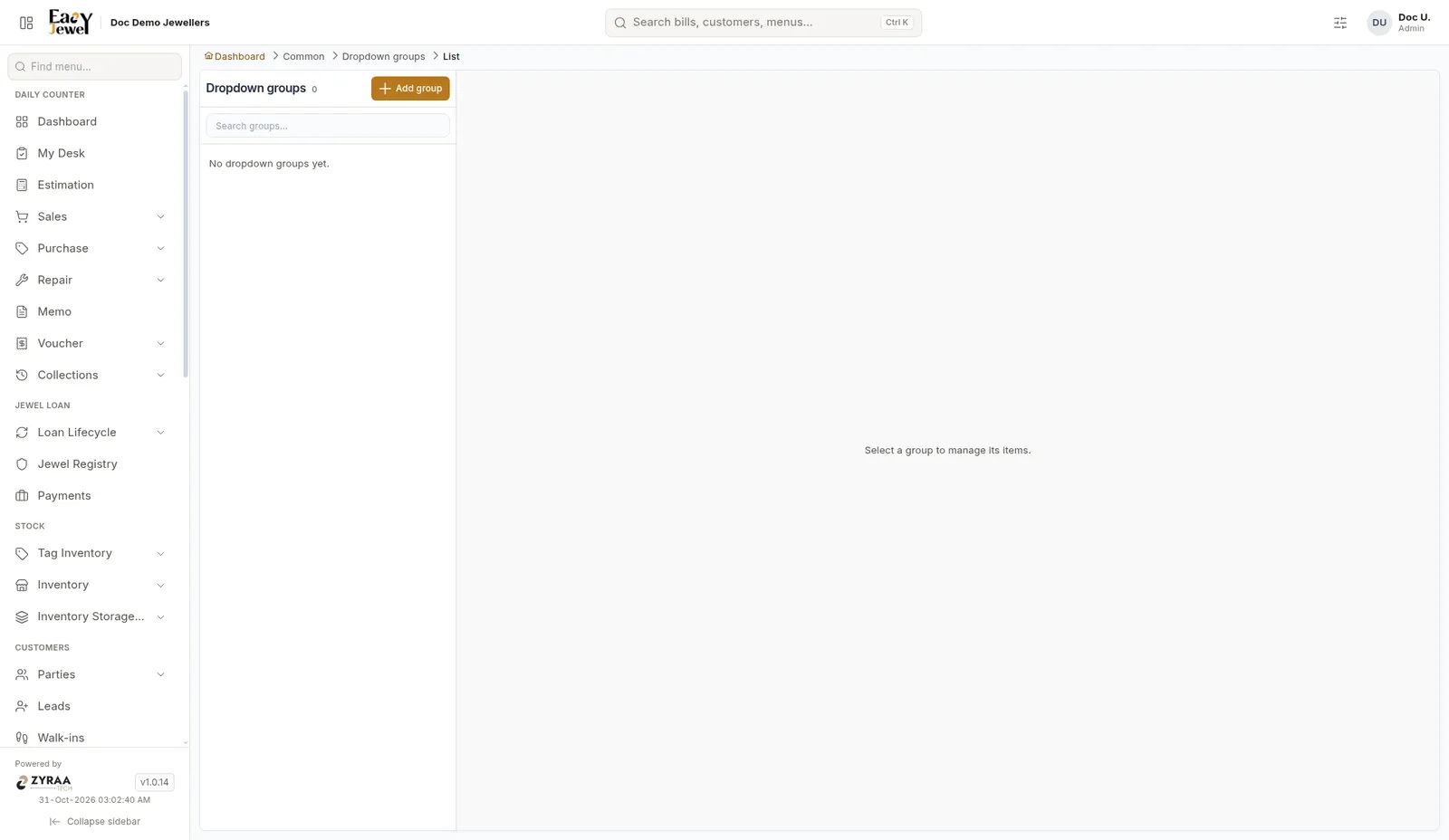Image resolution: width=1449 pixels, height=840 pixels.
Task: Click the Tag Inventory tag icon
Action: coord(22,553)
